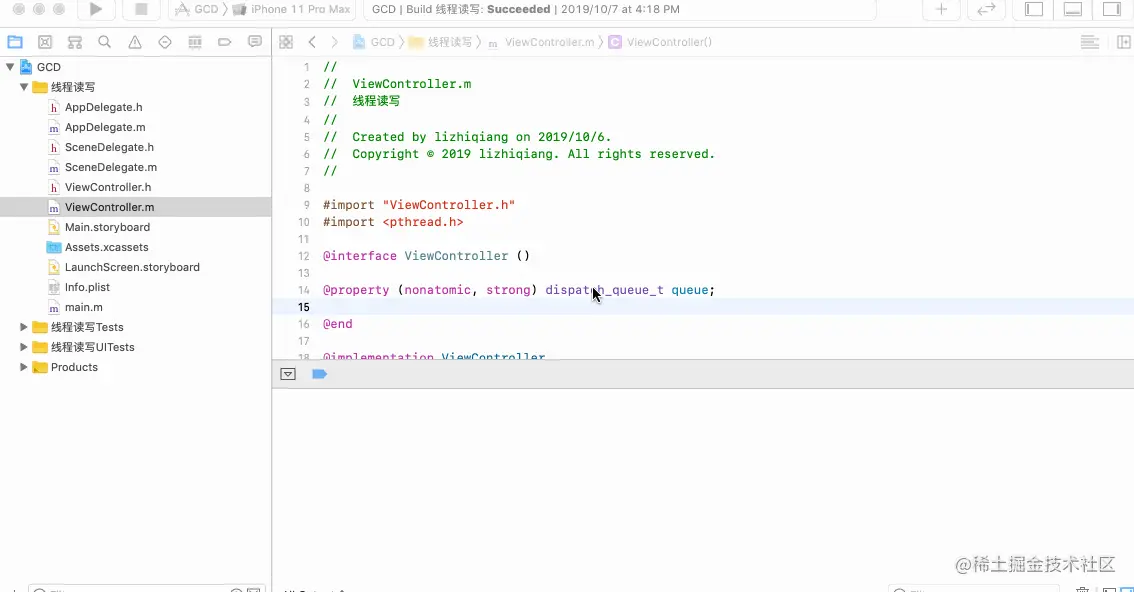Collapse the 线程读写 group
Image resolution: width=1134 pixels, height=592 pixels.
pyautogui.click(x=23, y=87)
